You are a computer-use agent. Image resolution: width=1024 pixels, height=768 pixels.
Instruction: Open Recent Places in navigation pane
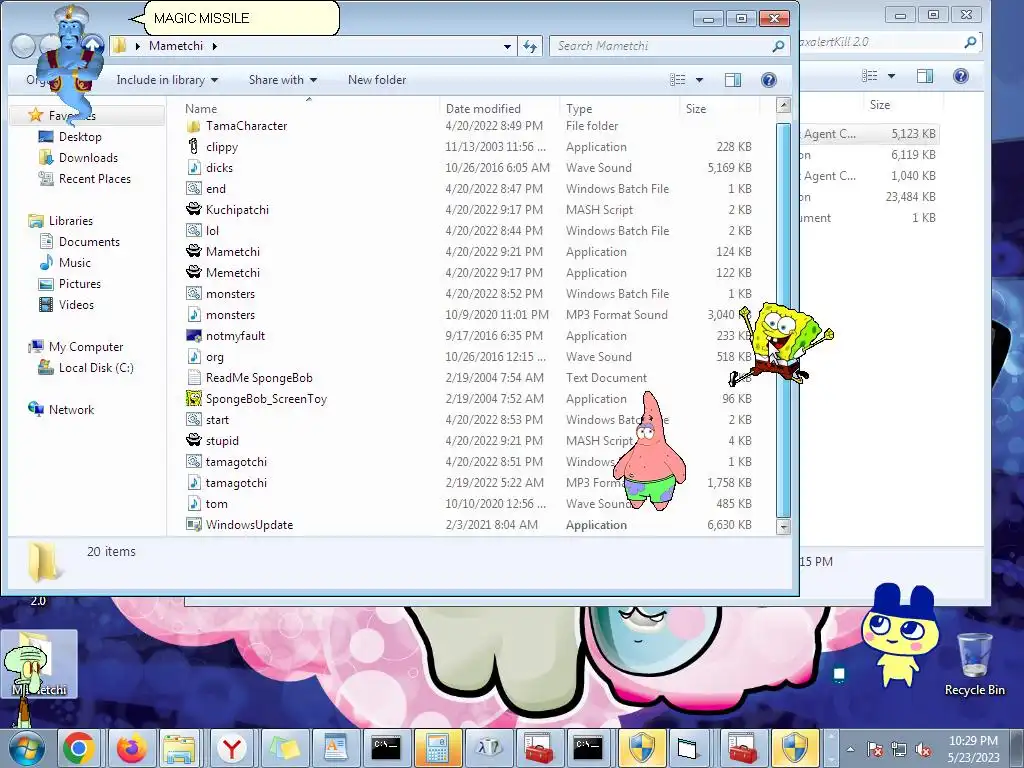94,178
